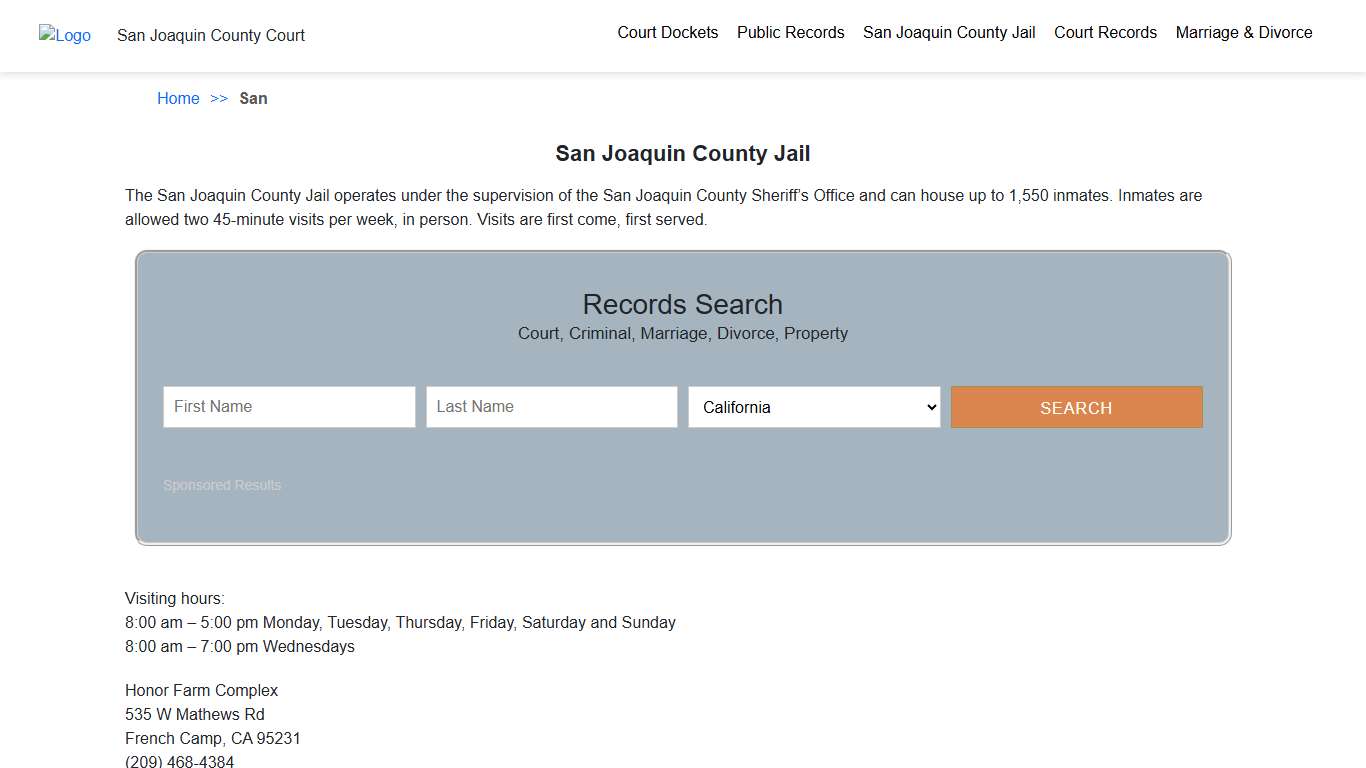Click the Records Search heading

[x=682, y=304]
